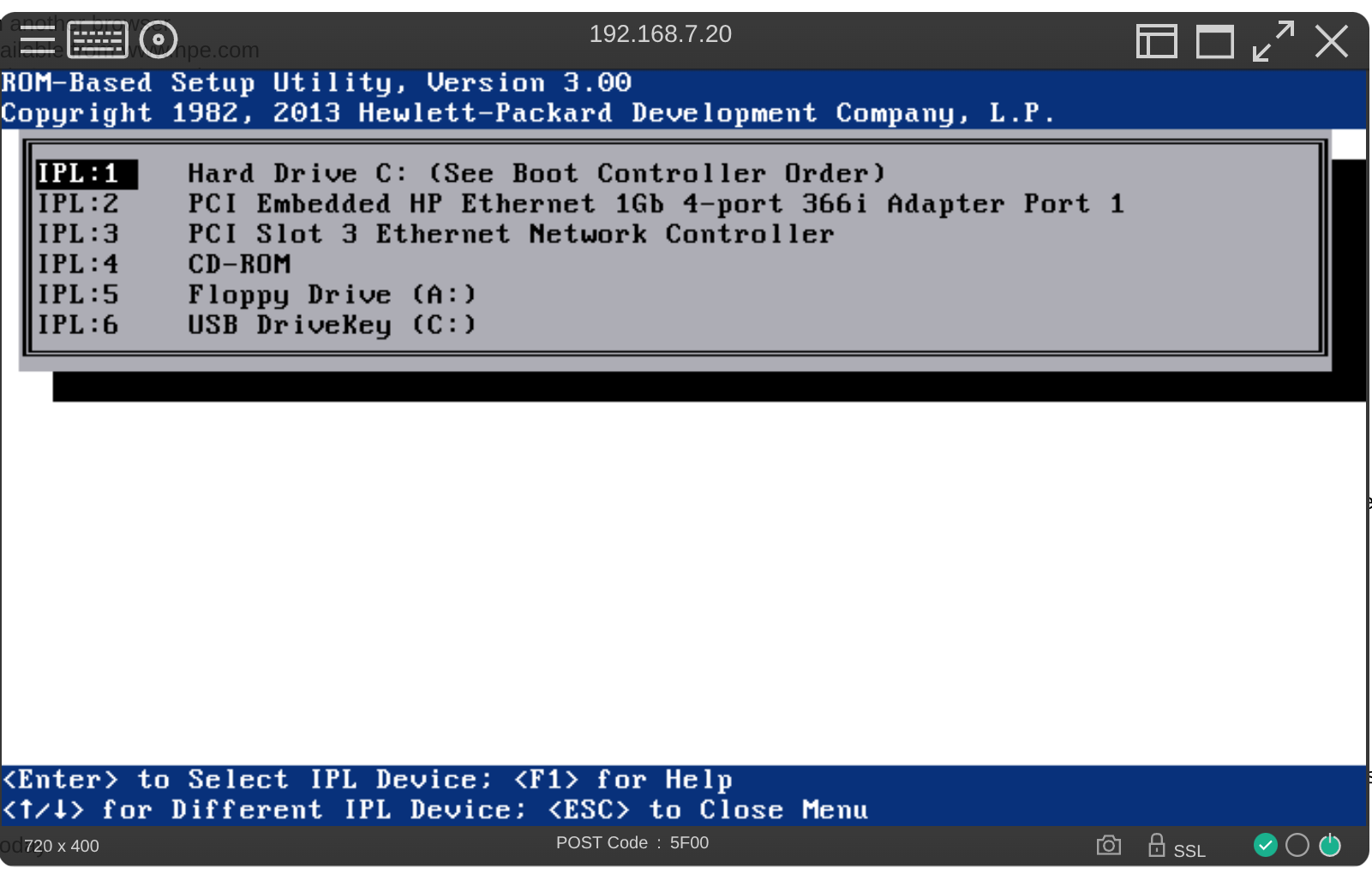Click the green health checkmark indicator

point(1266,846)
